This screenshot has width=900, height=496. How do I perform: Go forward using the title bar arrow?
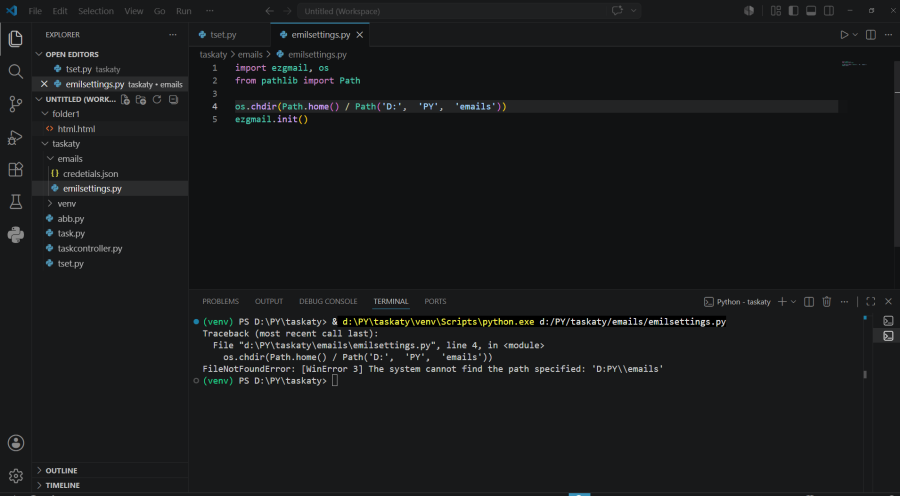click(x=288, y=11)
